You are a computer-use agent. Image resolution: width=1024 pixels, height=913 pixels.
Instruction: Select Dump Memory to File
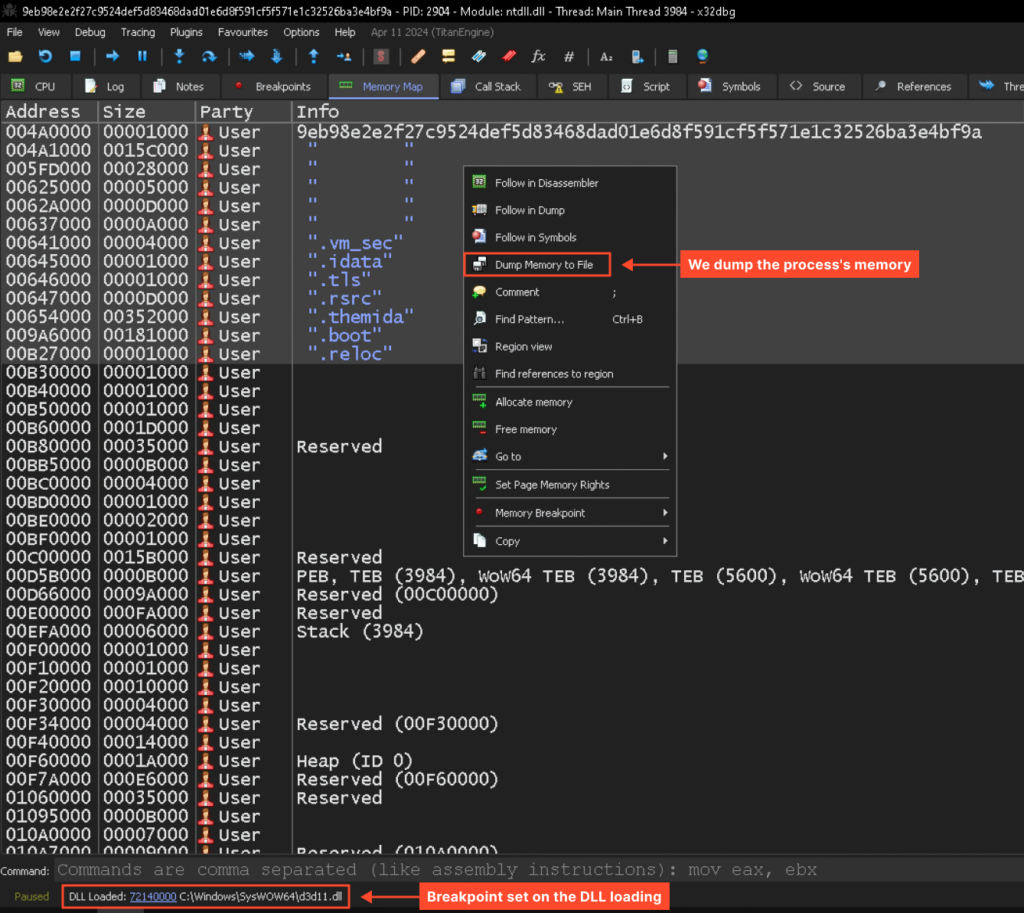543,265
